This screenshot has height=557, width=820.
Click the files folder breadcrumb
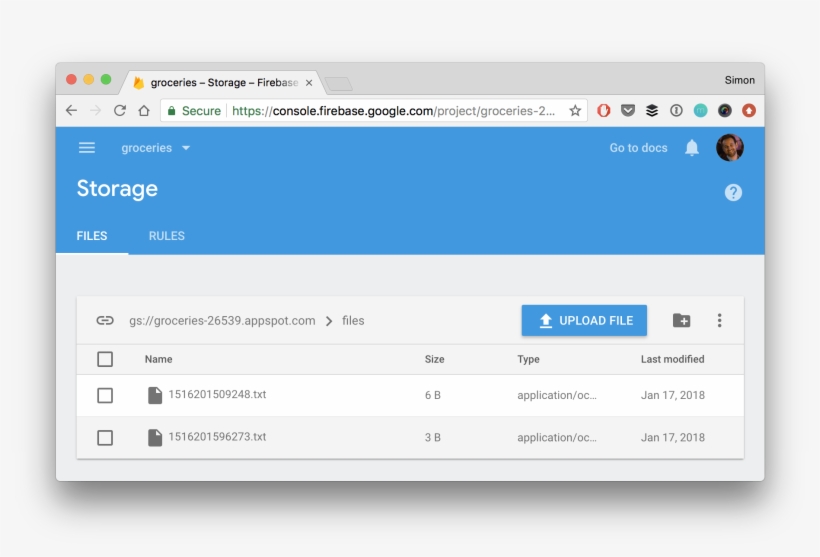(353, 321)
